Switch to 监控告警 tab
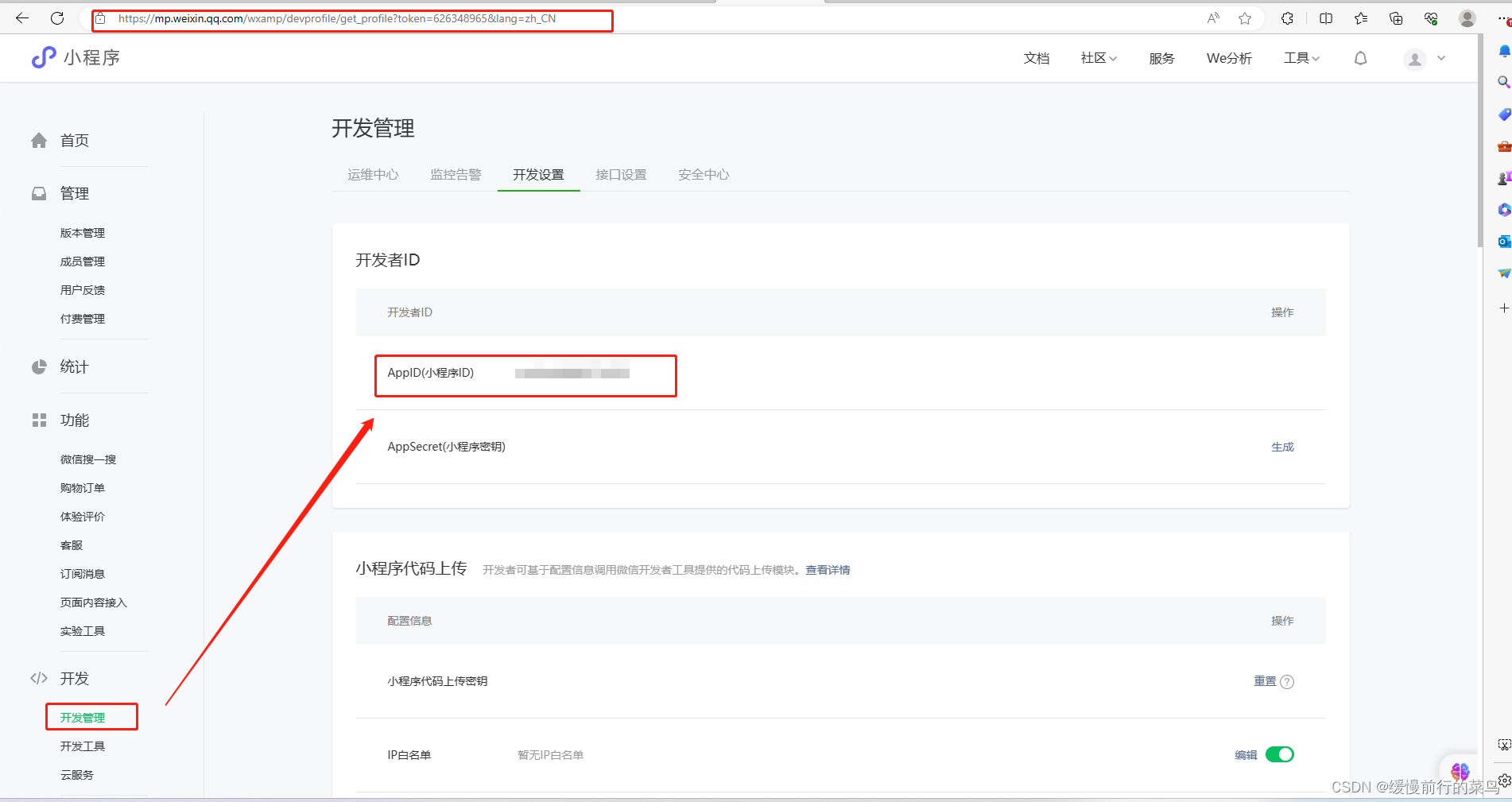This screenshot has width=1512, height=802. [x=456, y=175]
